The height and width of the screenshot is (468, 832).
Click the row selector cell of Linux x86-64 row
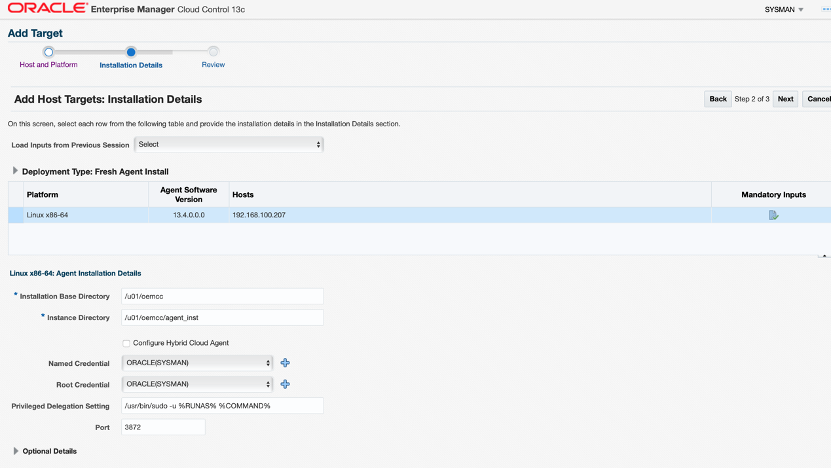[16, 215]
